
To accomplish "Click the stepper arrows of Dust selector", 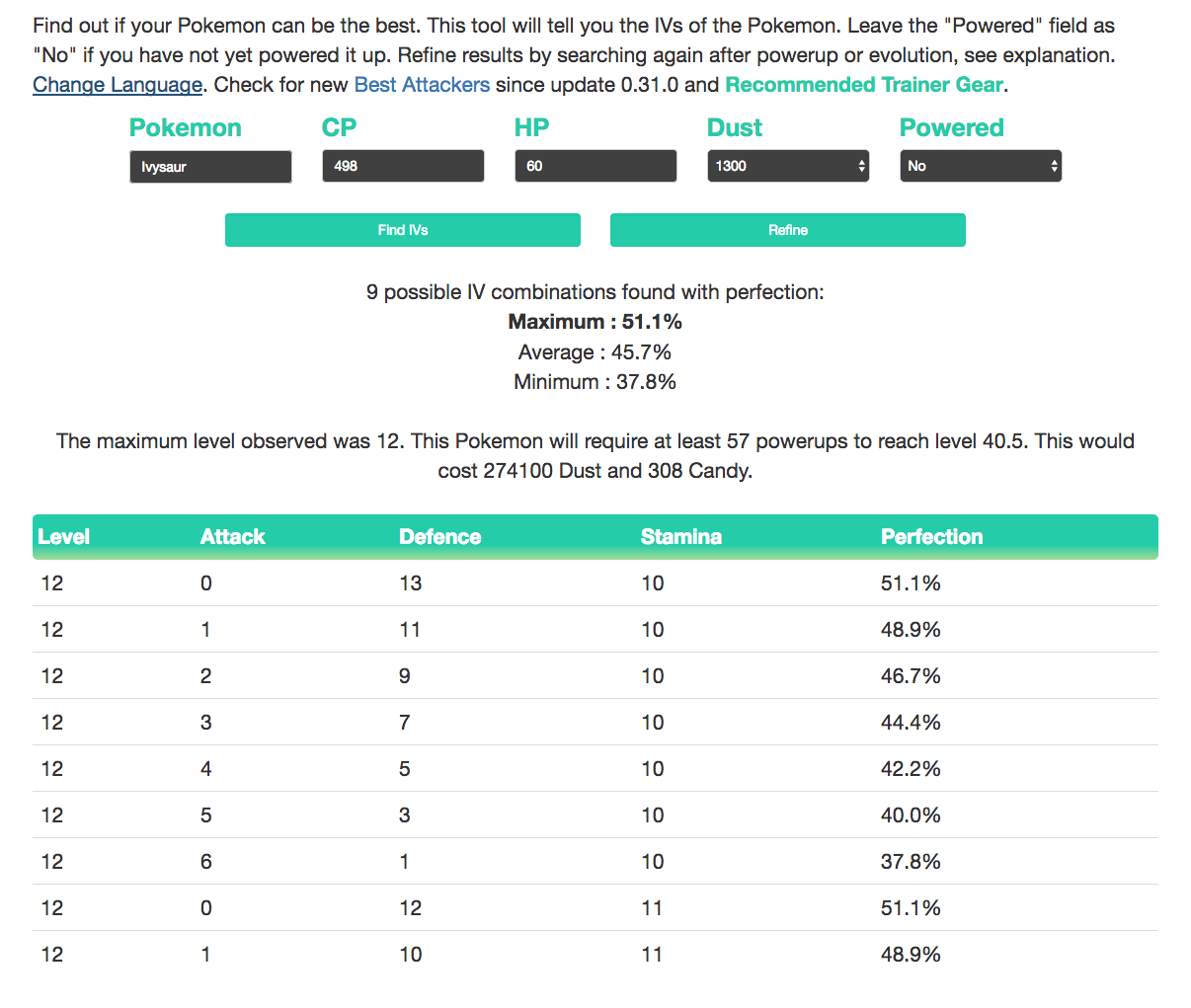I will tap(861, 166).
